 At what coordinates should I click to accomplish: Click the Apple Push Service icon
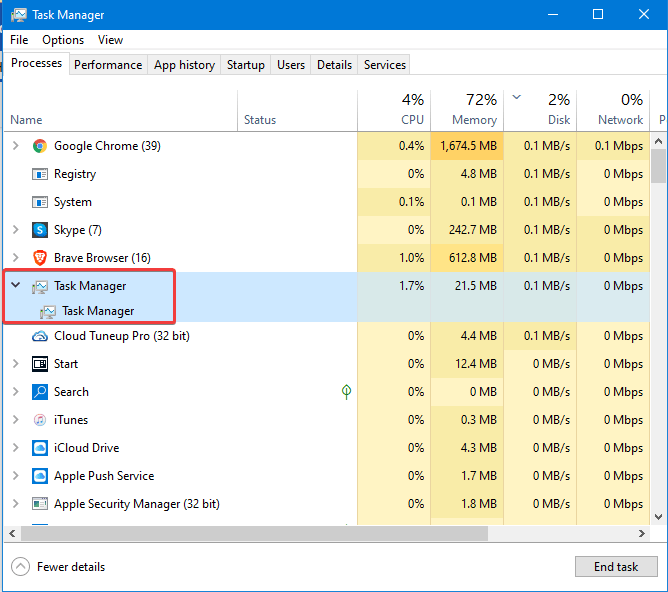pos(40,476)
